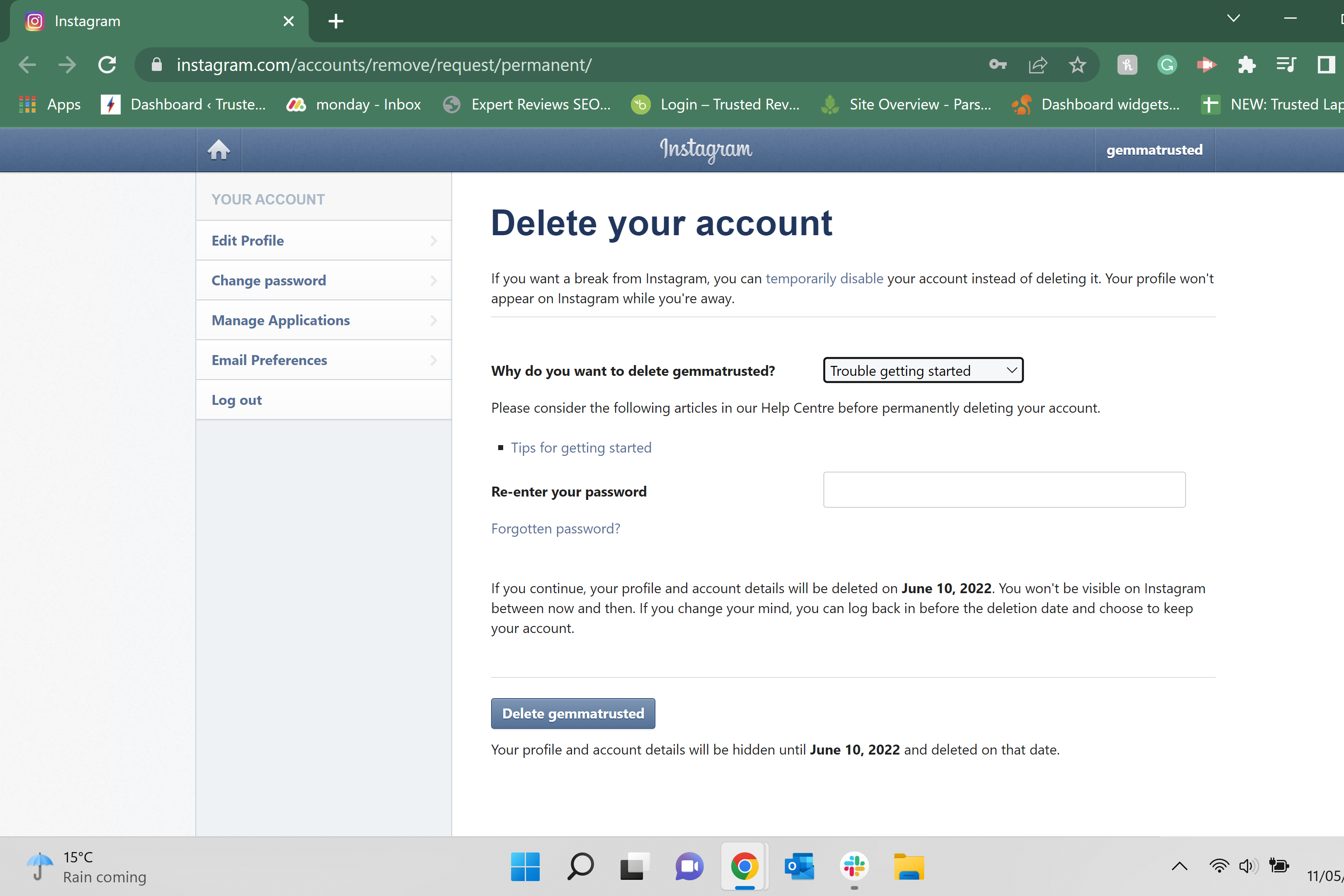Click the Wi-Fi network tray icon
Viewport: 1344px width, 896px height.
click(x=1219, y=866)
